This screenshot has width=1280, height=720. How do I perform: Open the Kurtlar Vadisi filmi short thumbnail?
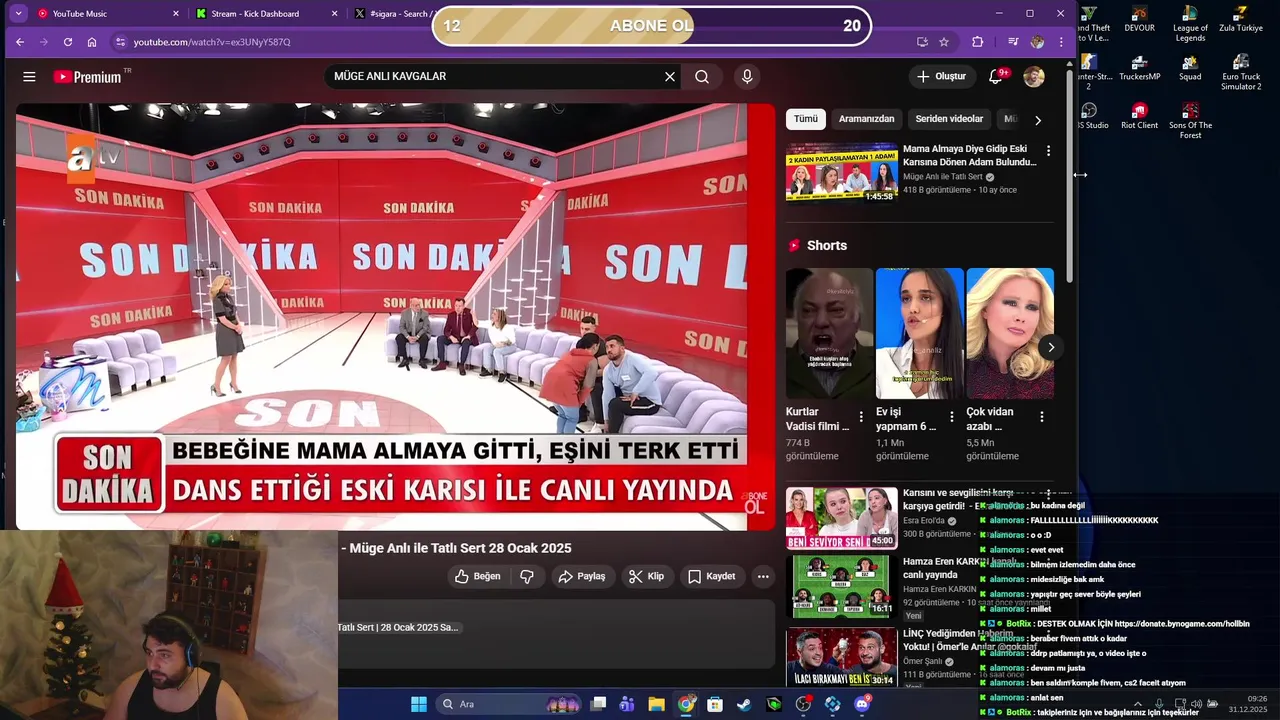(x=829, y=333)
